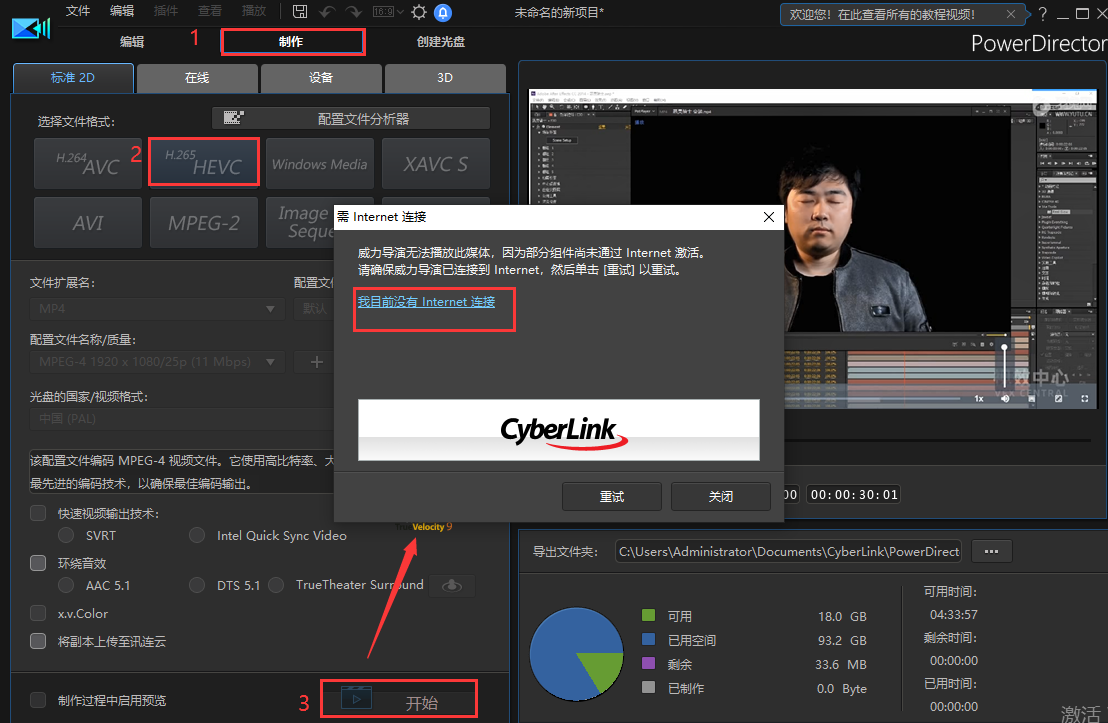
Task: Open the 配置文件分析器 button
Action: pos(351,118)
